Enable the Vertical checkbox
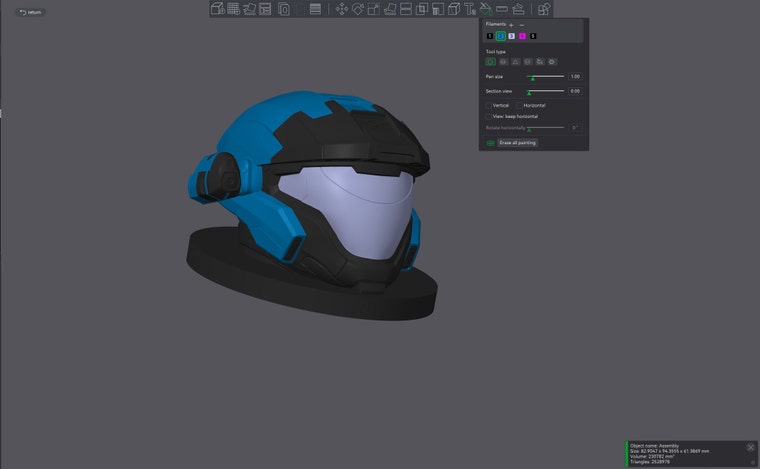The image size is (760, 469). pos(489,105)
